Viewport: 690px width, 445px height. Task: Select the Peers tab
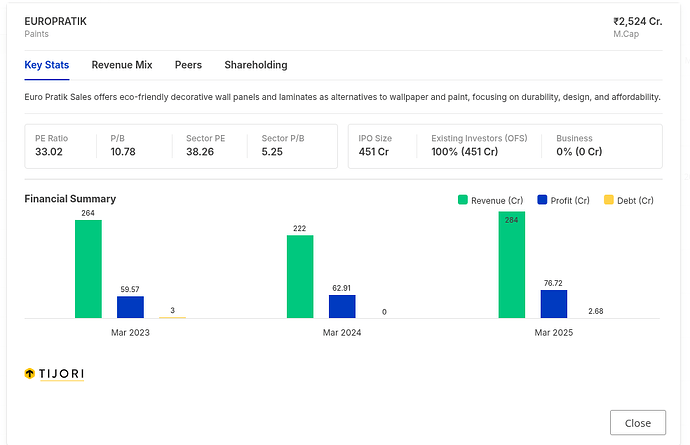(188, 65)
